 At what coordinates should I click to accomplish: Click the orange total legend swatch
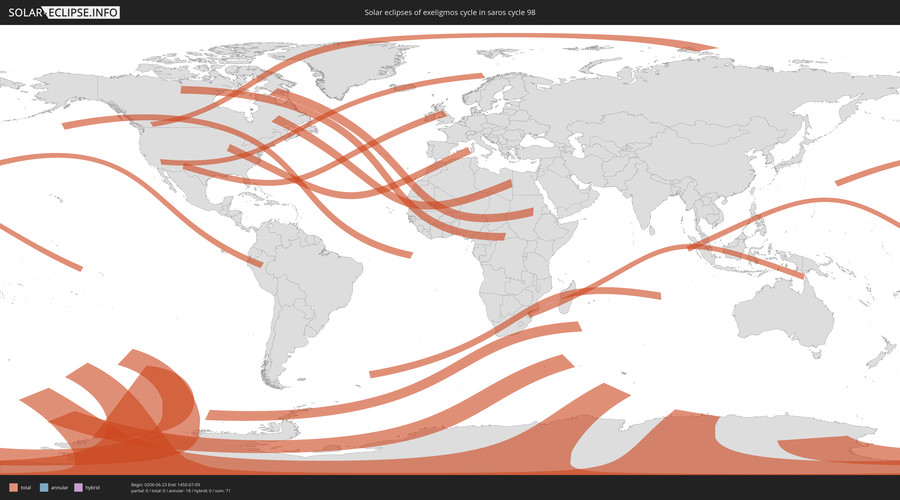(13, 487)
